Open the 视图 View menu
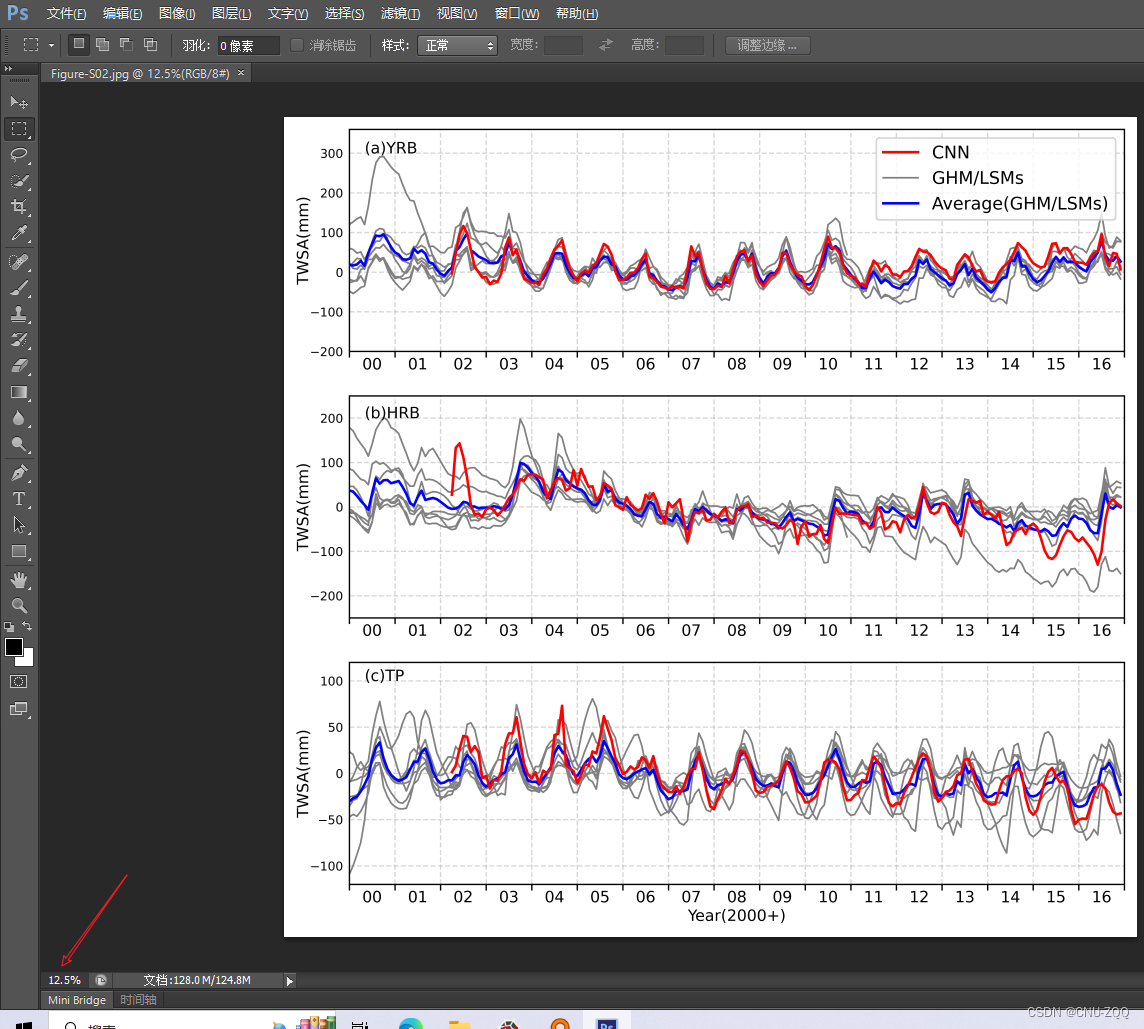Screen dimensions: 1144x1029 (457, 14)
